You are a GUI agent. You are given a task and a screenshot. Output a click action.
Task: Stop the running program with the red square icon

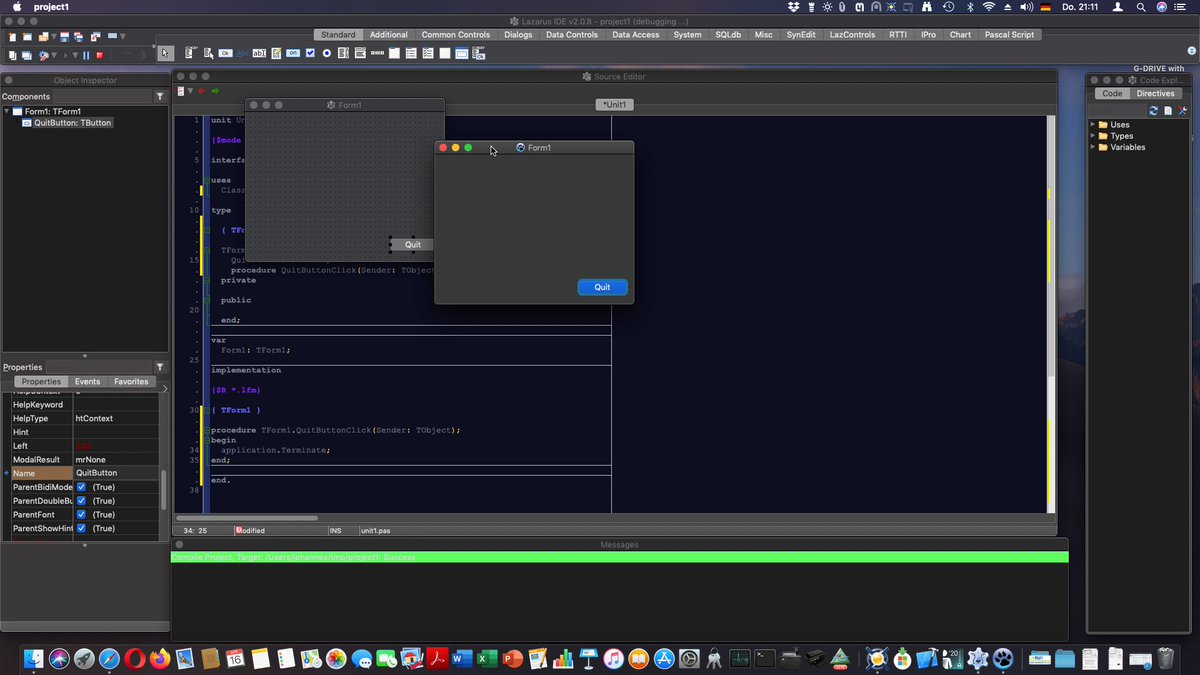pos(100,55)
